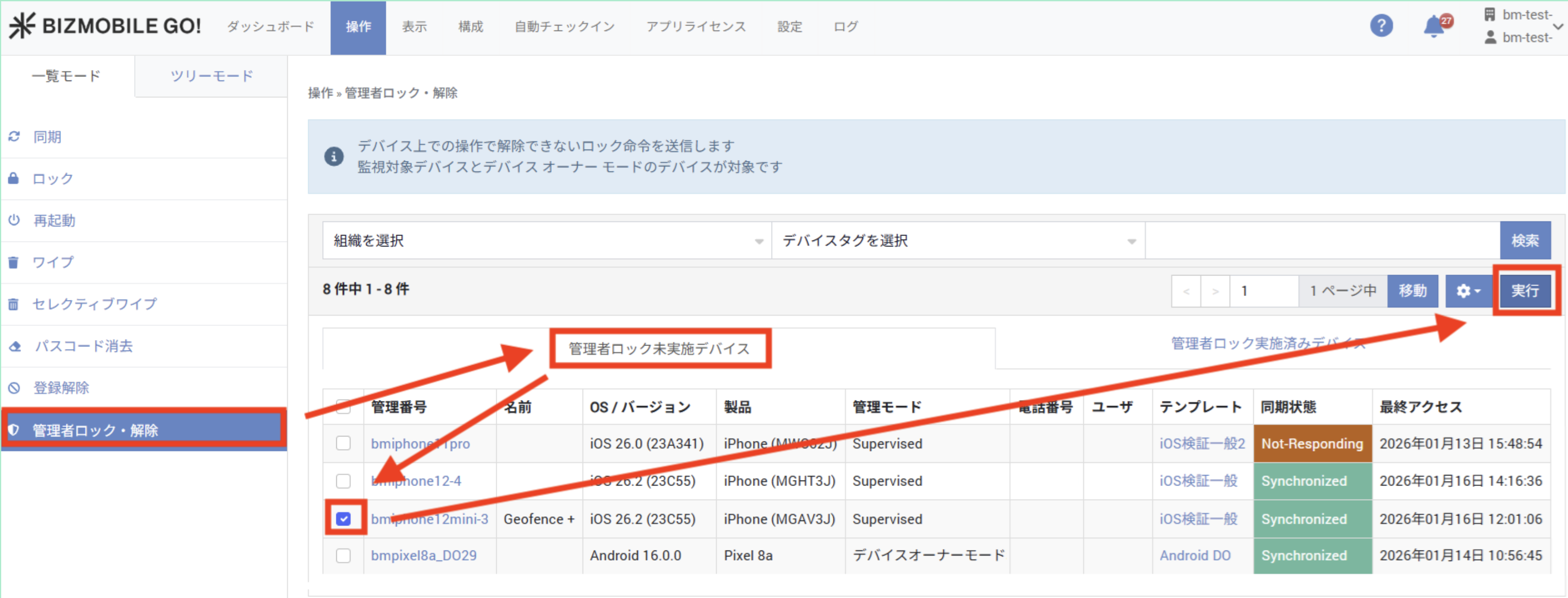This screenshot has height=598, width=1568.
Task: Click the power icon beside 再起動
Action: click(14, 220)
